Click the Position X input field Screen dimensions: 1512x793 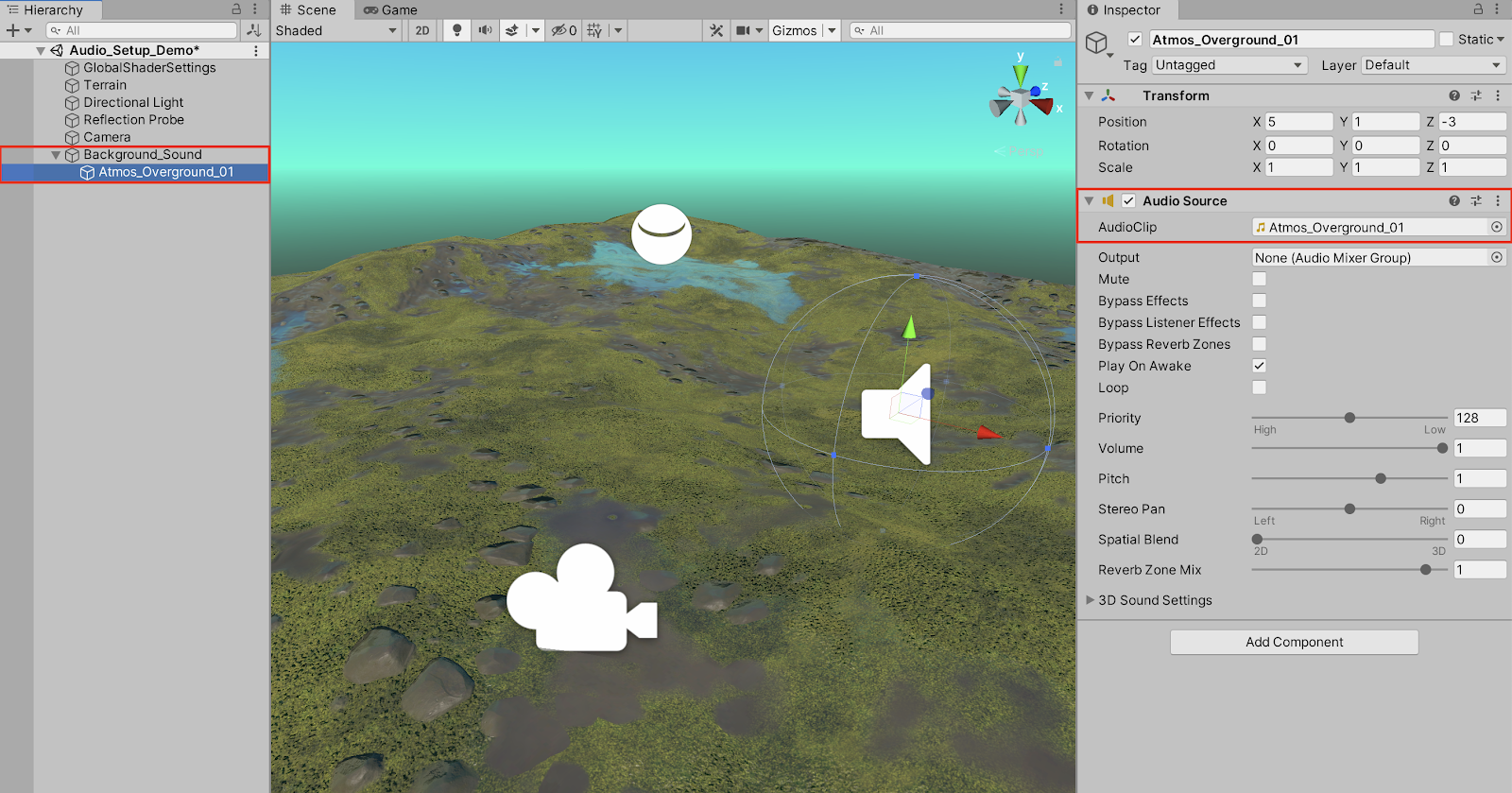(1298, 122)
